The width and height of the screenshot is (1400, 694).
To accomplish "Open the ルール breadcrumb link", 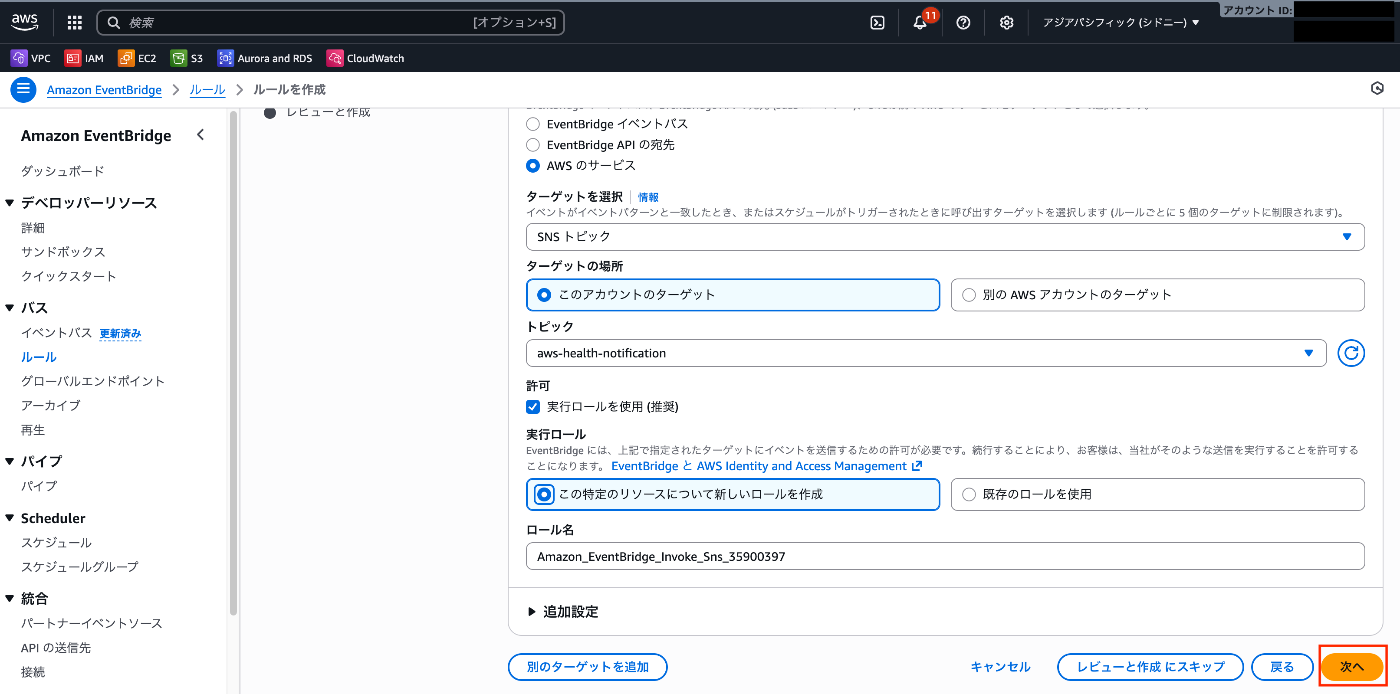I will 207,90.
